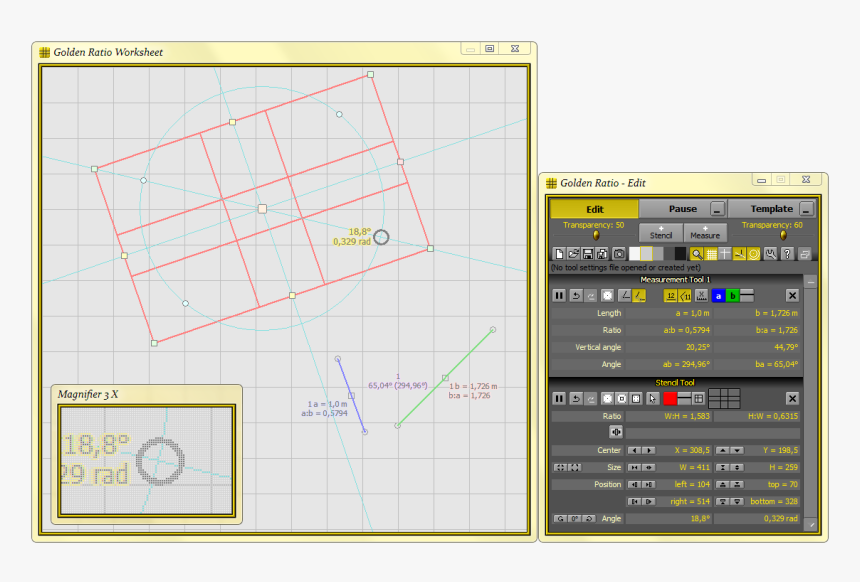The height and width of the screenshot is (582, 860).
Task: Expand the 3x3 grid layout selector
Action: coord(725,398)
